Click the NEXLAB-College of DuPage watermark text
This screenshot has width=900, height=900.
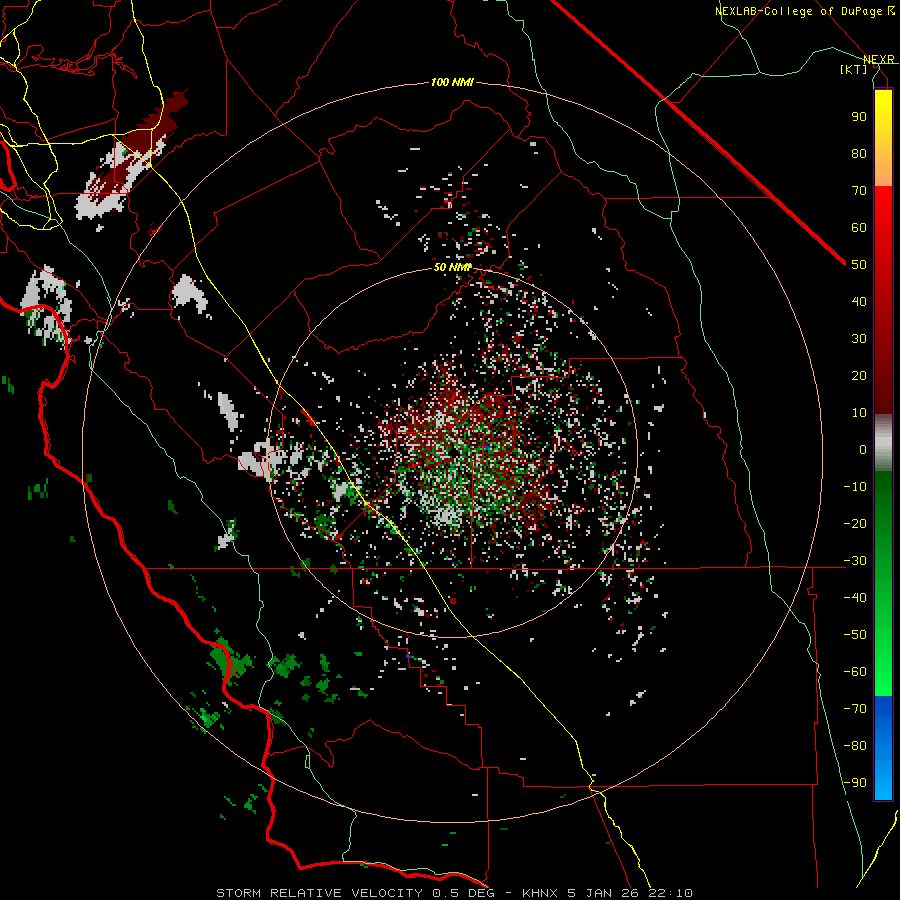pyautogui.click(x=804, y=11)
